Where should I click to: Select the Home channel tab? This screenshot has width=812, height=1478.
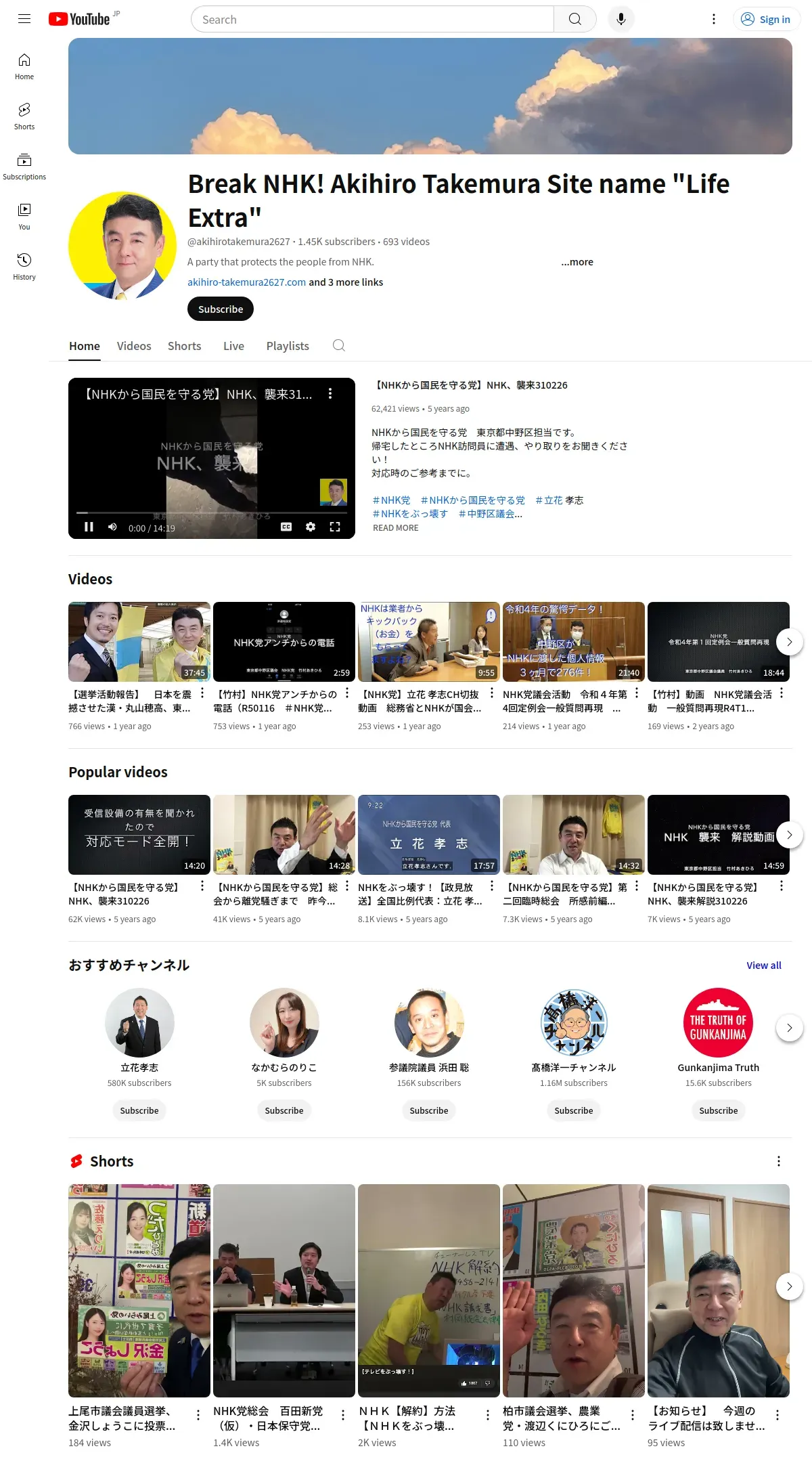85,346
